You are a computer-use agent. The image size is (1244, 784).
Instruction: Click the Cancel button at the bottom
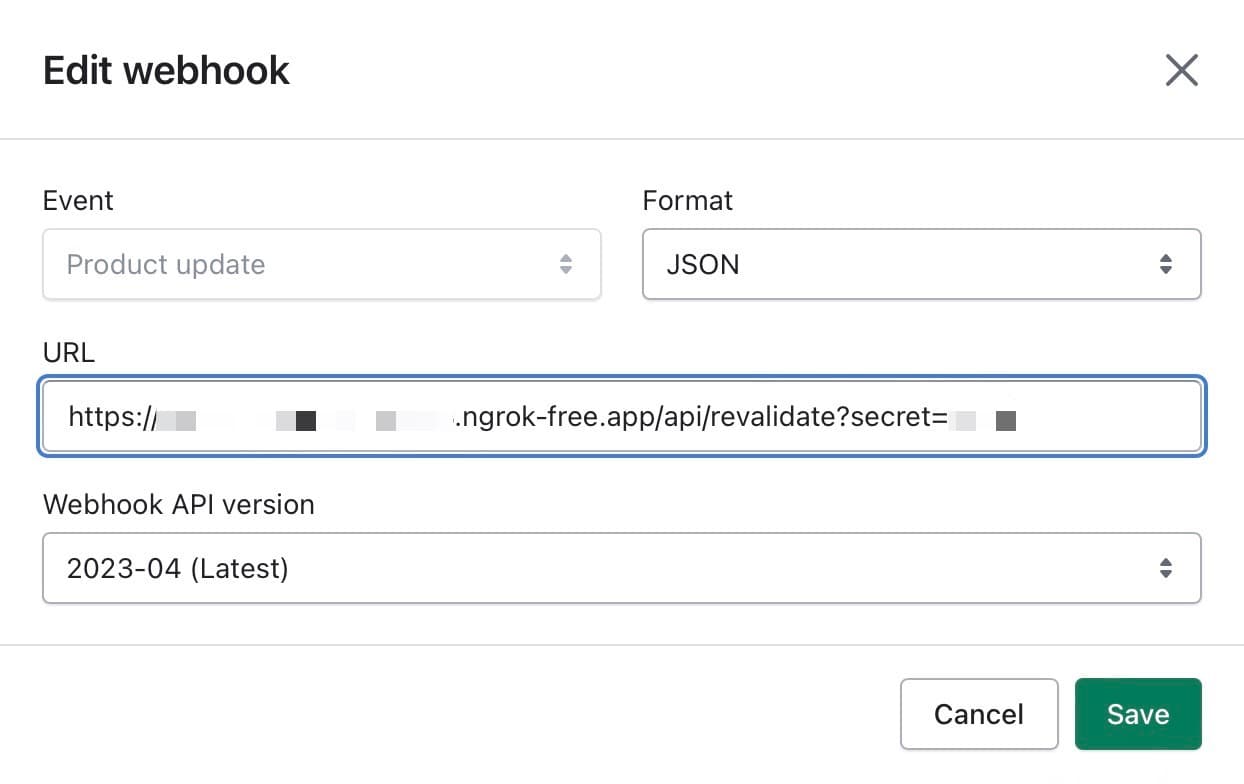[x=978, y=714]
